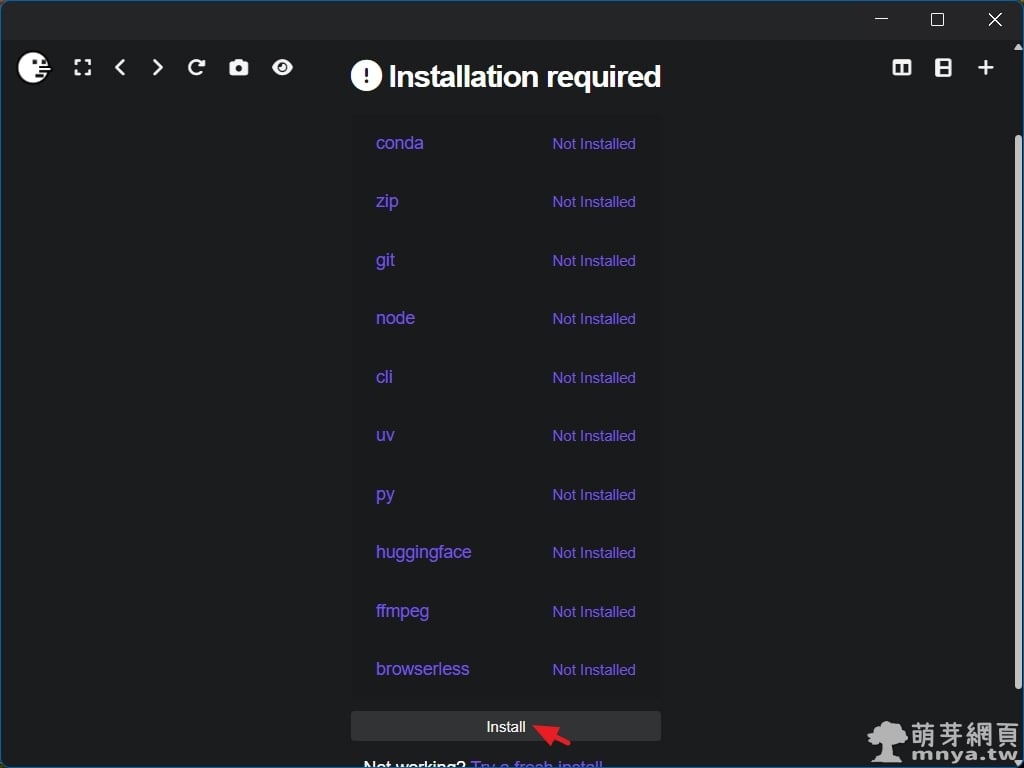Go forward with the right arrow
The image size is (1024, 768).
(157, 68)
